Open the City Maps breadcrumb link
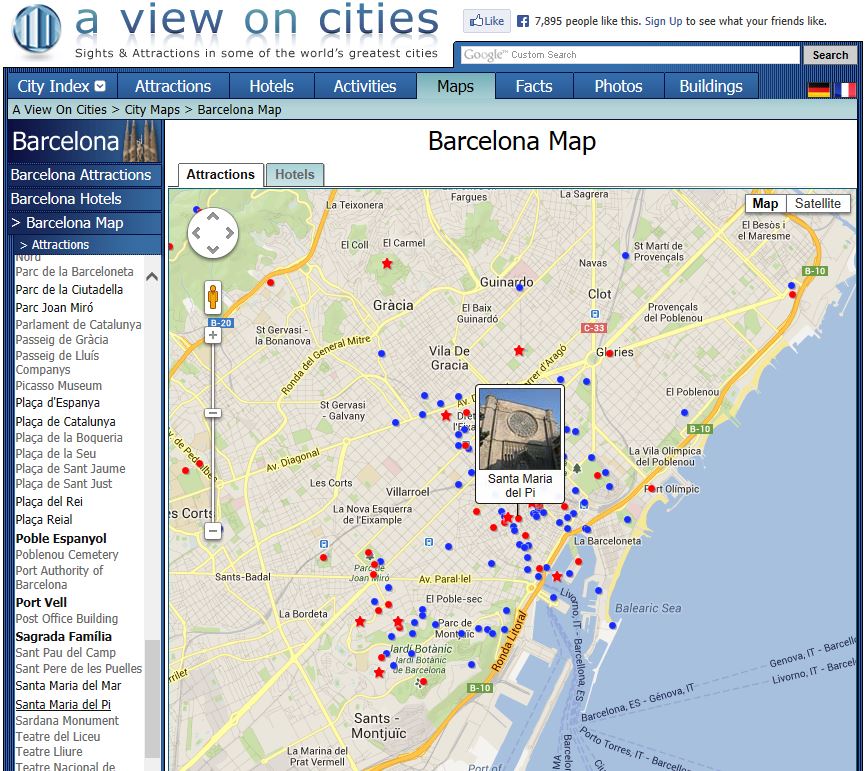The height and width of the screenshot is (771, 867). click(x=152, y=110)
